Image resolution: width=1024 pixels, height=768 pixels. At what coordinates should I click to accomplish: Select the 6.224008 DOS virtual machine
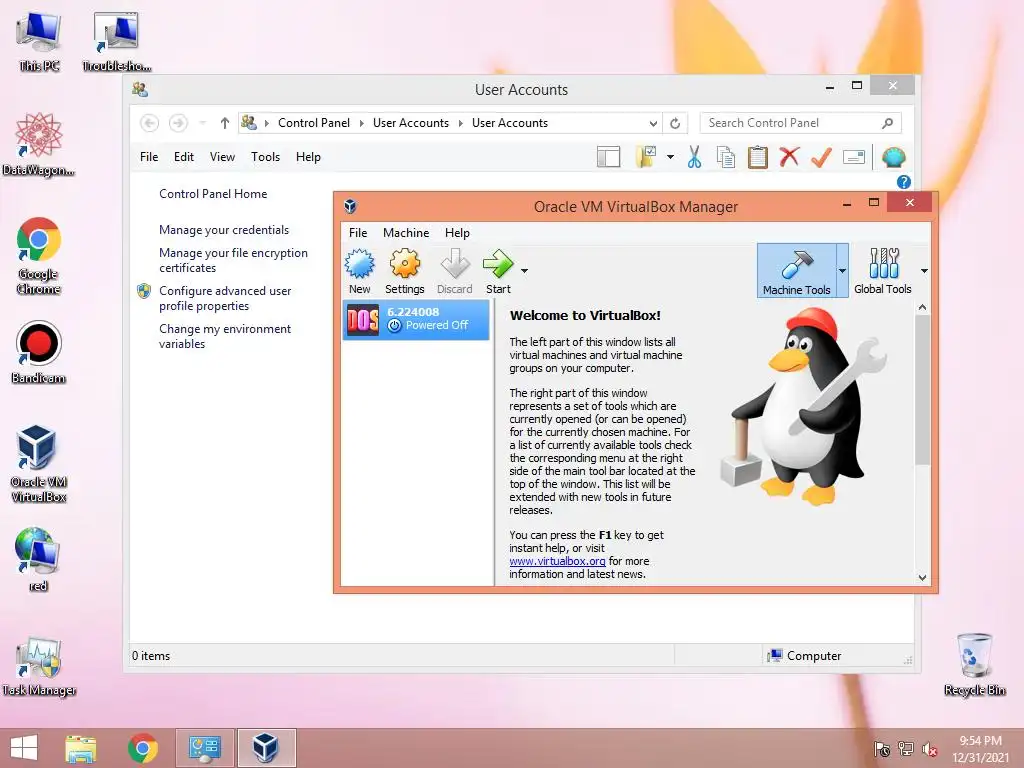point(416,319)
